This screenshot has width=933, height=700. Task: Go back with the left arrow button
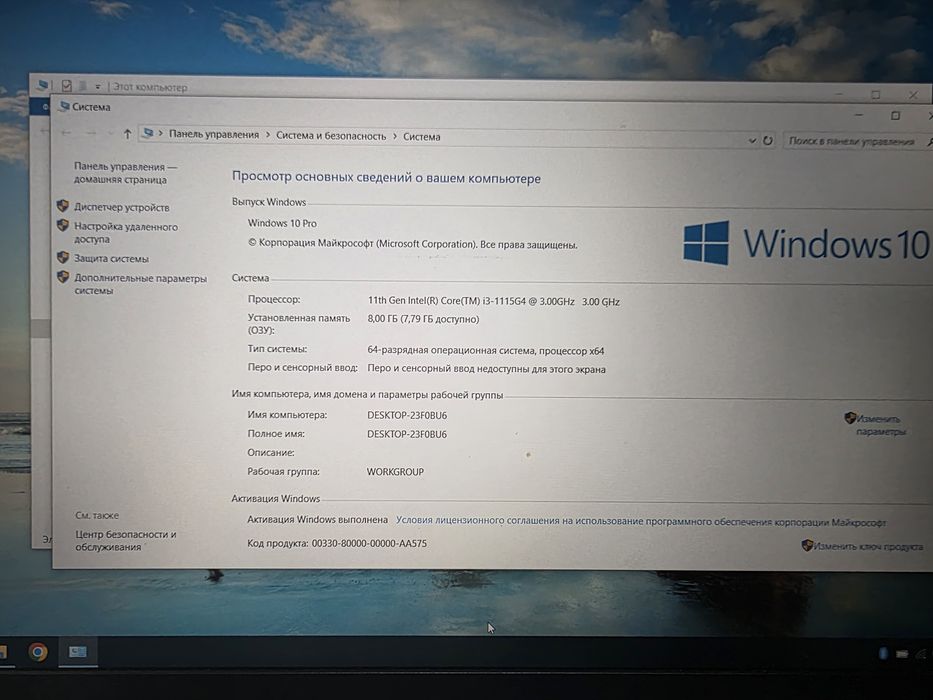click(66, 133)
